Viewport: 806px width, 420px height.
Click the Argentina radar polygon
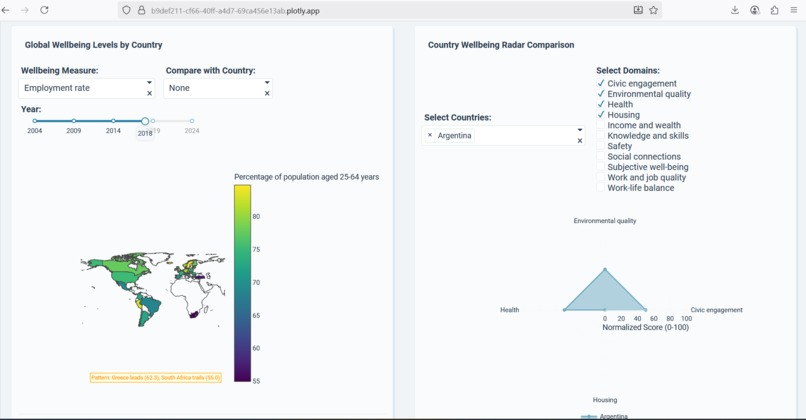tap(605, 296)
